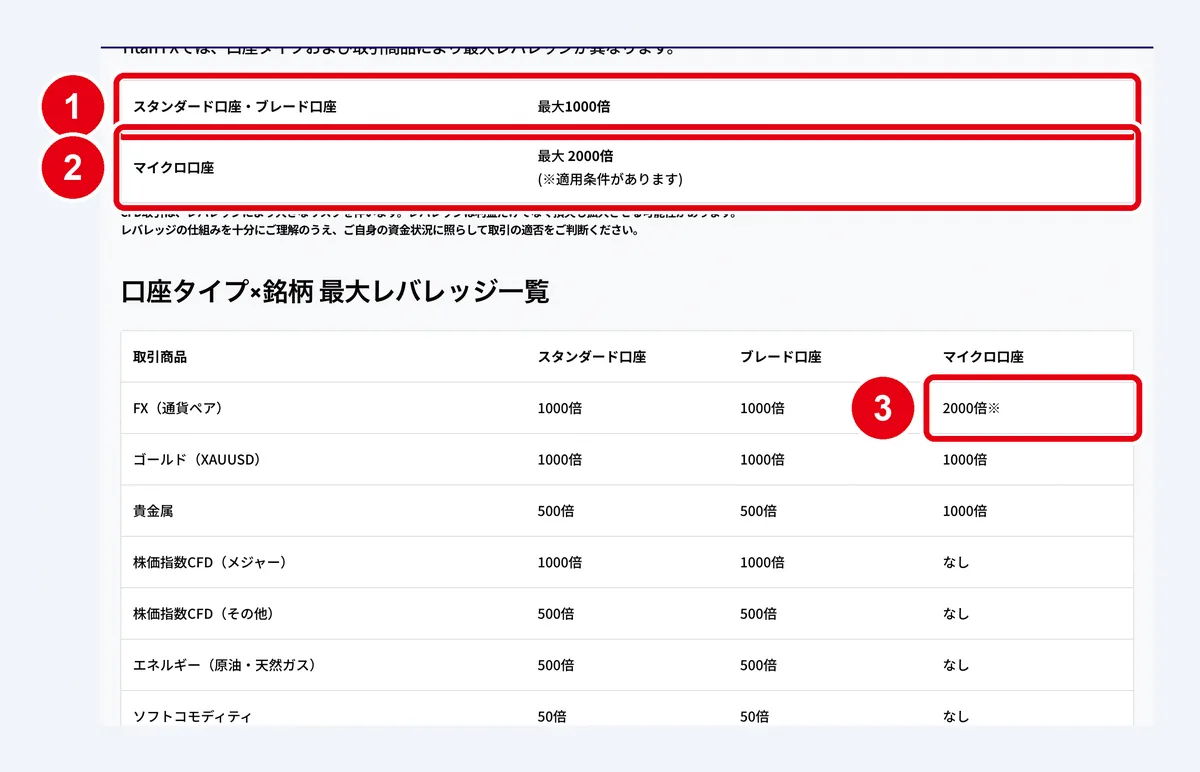Screen dimensions: 1200x772
Task: Click ゴールド row's ブレード口座 value 1000倍
Action: click(762, 460)
